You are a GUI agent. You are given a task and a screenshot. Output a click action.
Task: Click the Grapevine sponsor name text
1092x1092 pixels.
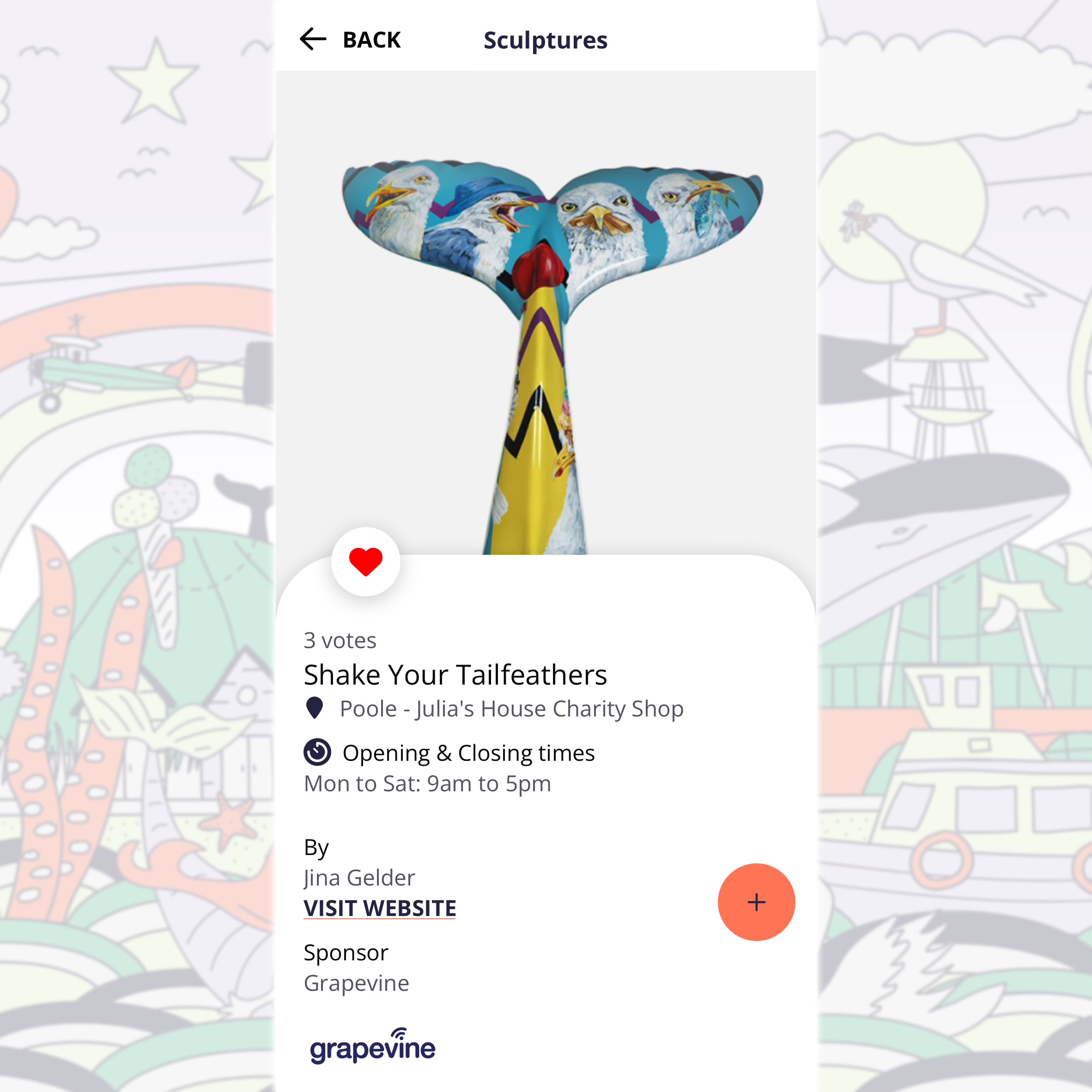tap(356, 983)
